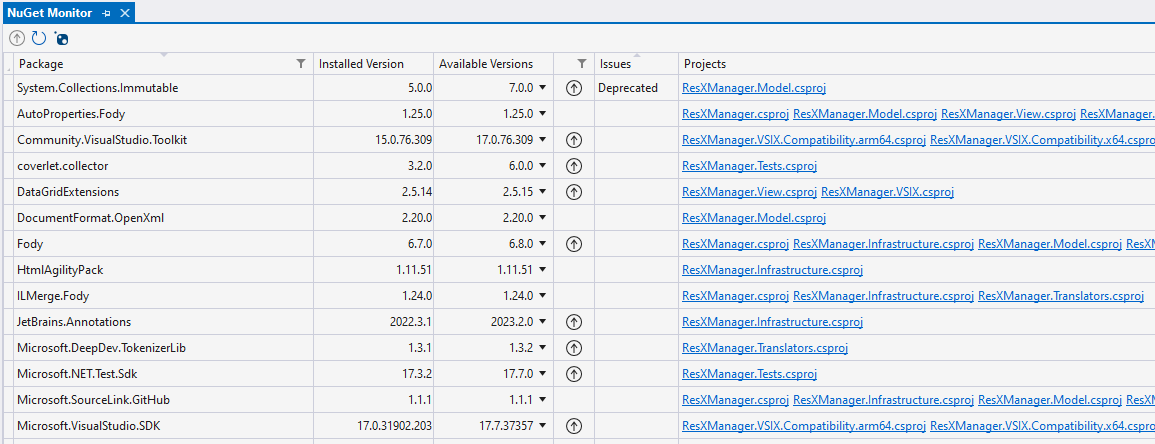
Task: Open ResXManager.Tests.csproj in Microsoft.NET.Test.Sdk row
Action: pyautogui.click(x=749, y=374)
